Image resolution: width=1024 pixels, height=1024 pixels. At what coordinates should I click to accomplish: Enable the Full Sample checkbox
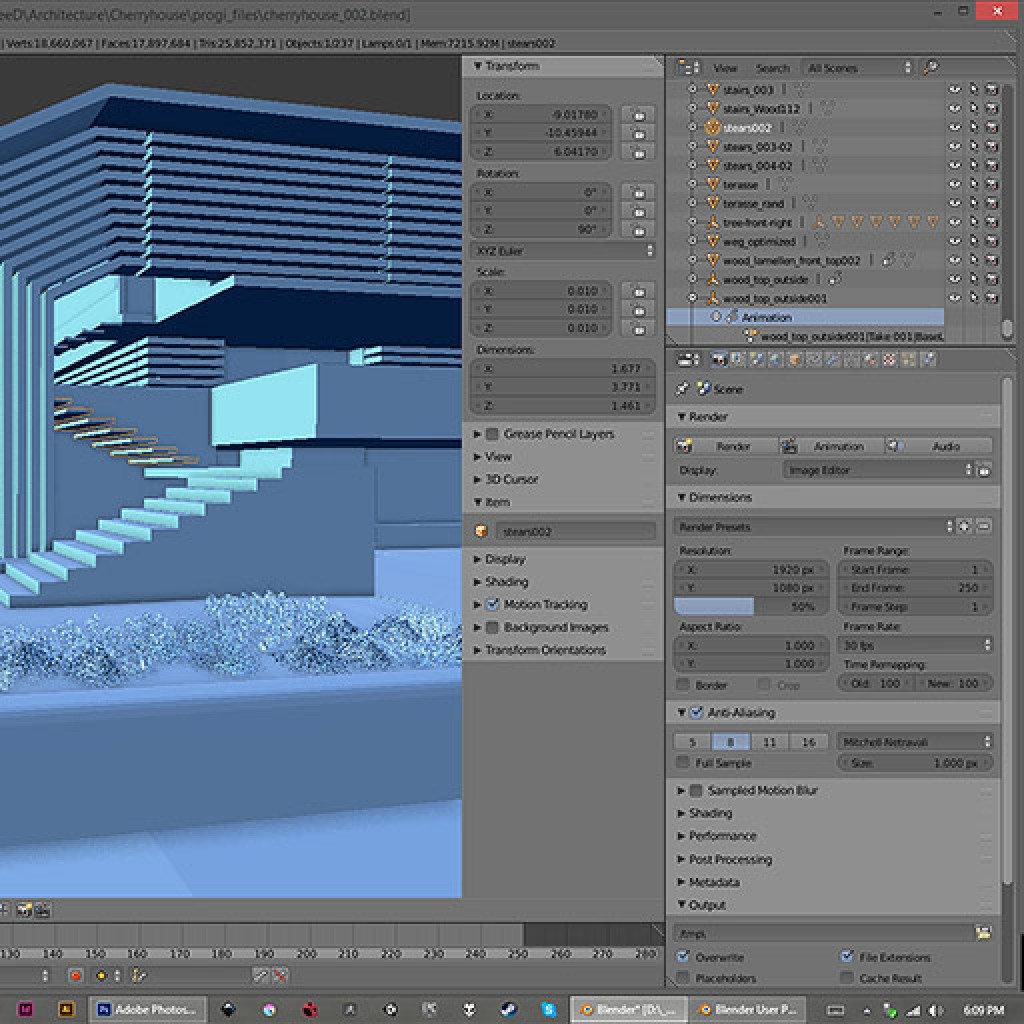683,763
